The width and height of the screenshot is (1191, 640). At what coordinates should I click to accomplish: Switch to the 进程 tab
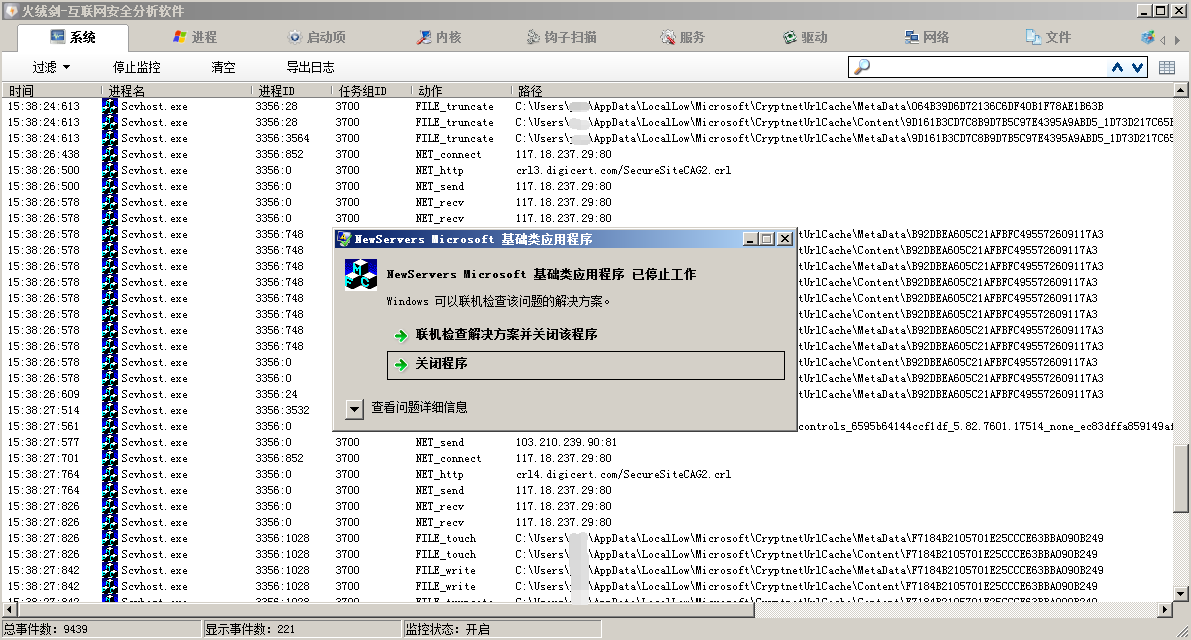click(x=195, y=37)
